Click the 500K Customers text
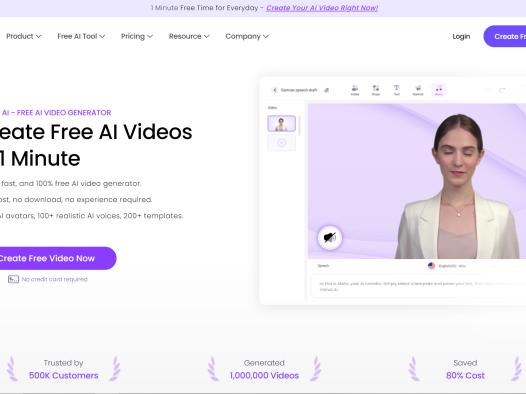 tap(64, 376)
